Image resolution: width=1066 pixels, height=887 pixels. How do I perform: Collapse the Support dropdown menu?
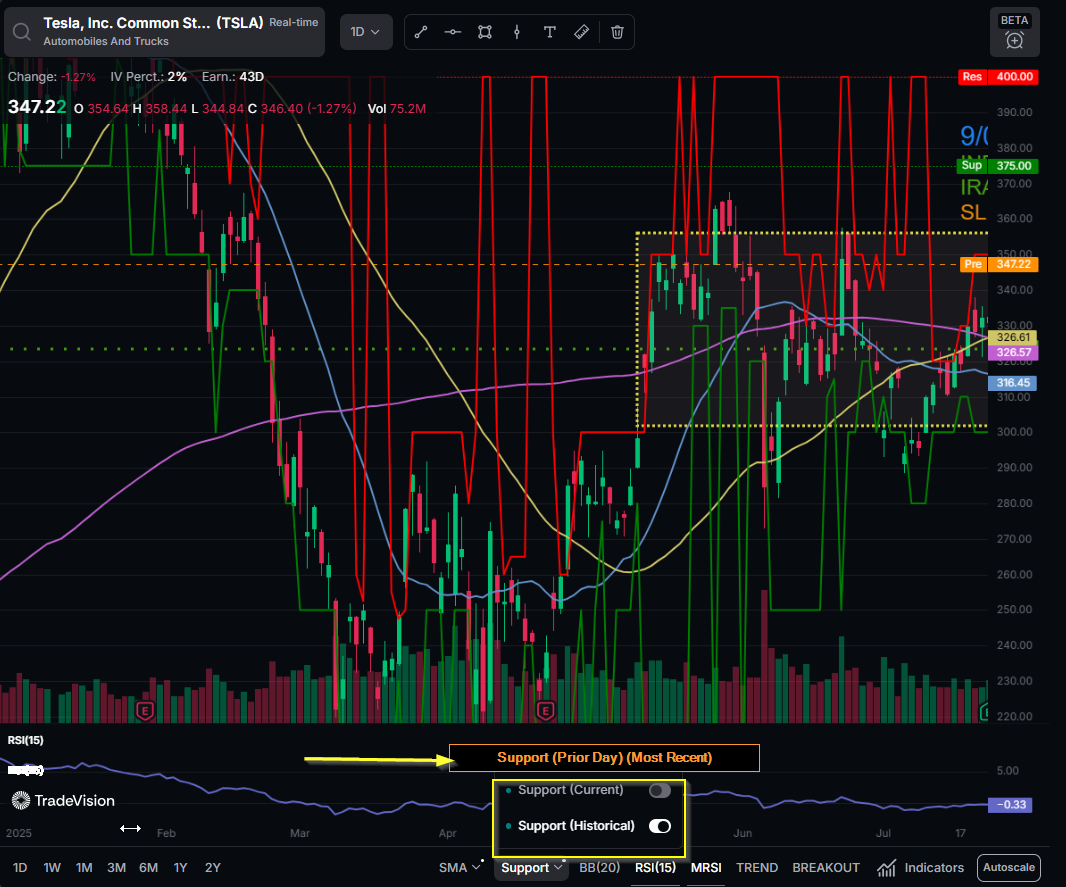coord(532,867)
